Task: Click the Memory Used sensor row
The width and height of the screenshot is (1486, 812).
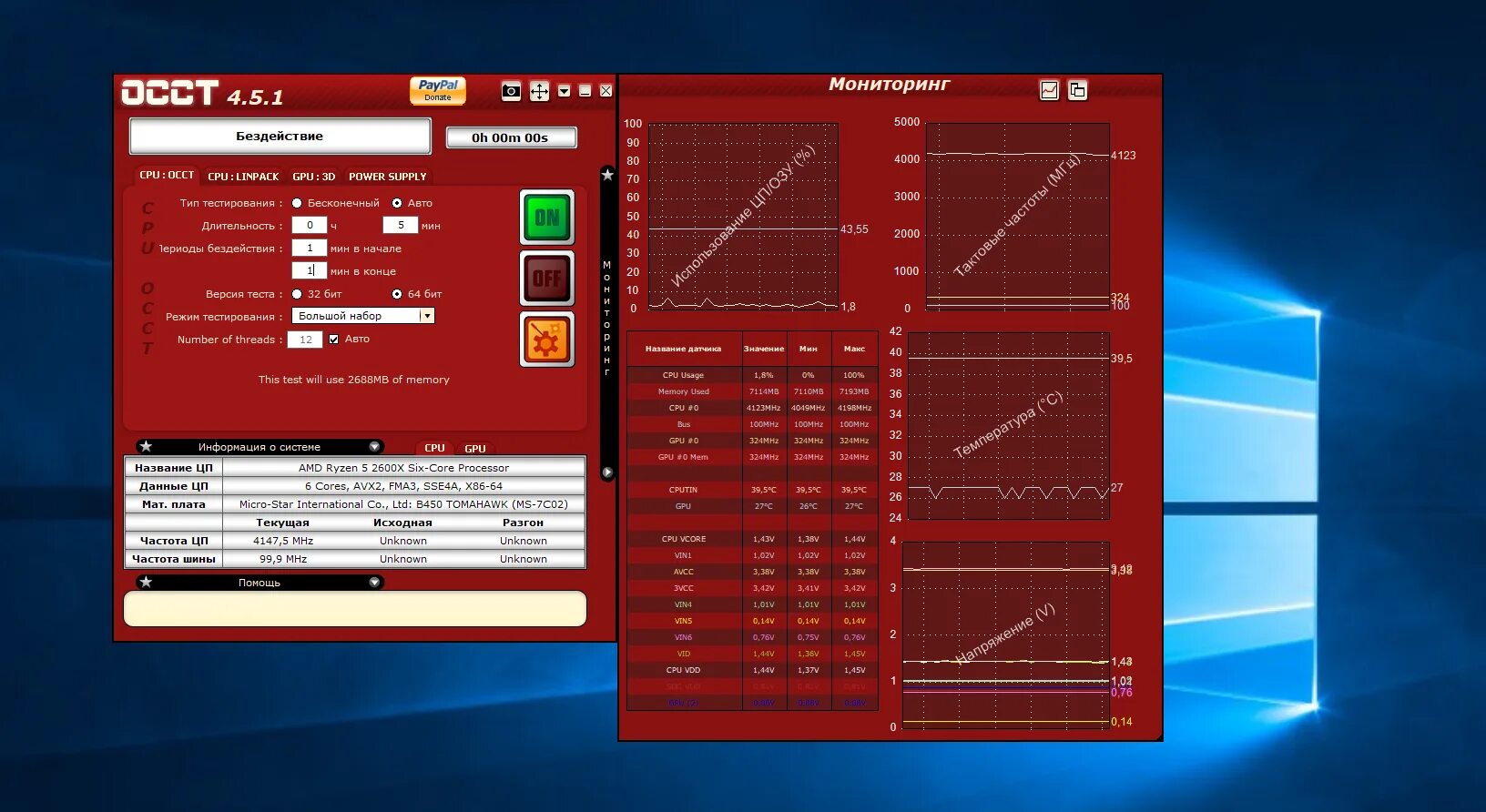Action: coord(752,391)
